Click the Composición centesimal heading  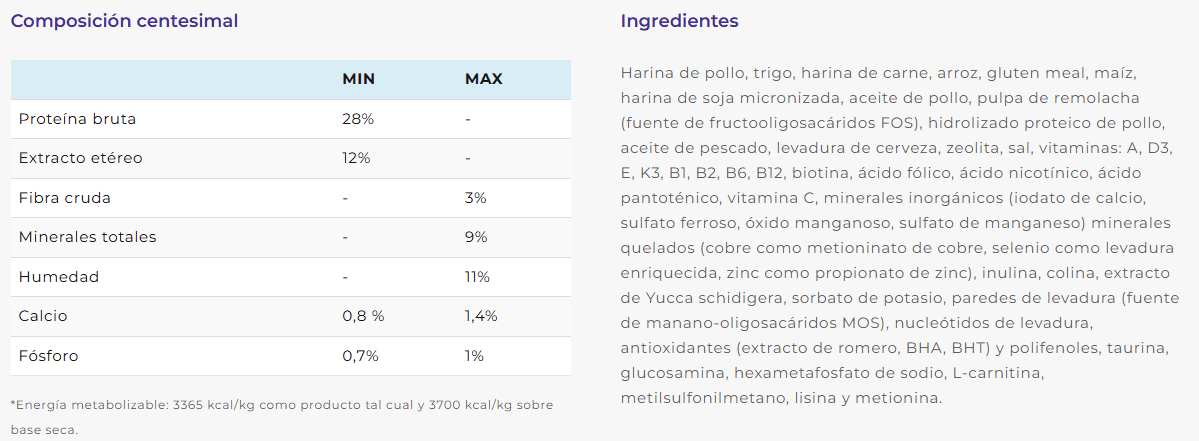pos(125,21)
